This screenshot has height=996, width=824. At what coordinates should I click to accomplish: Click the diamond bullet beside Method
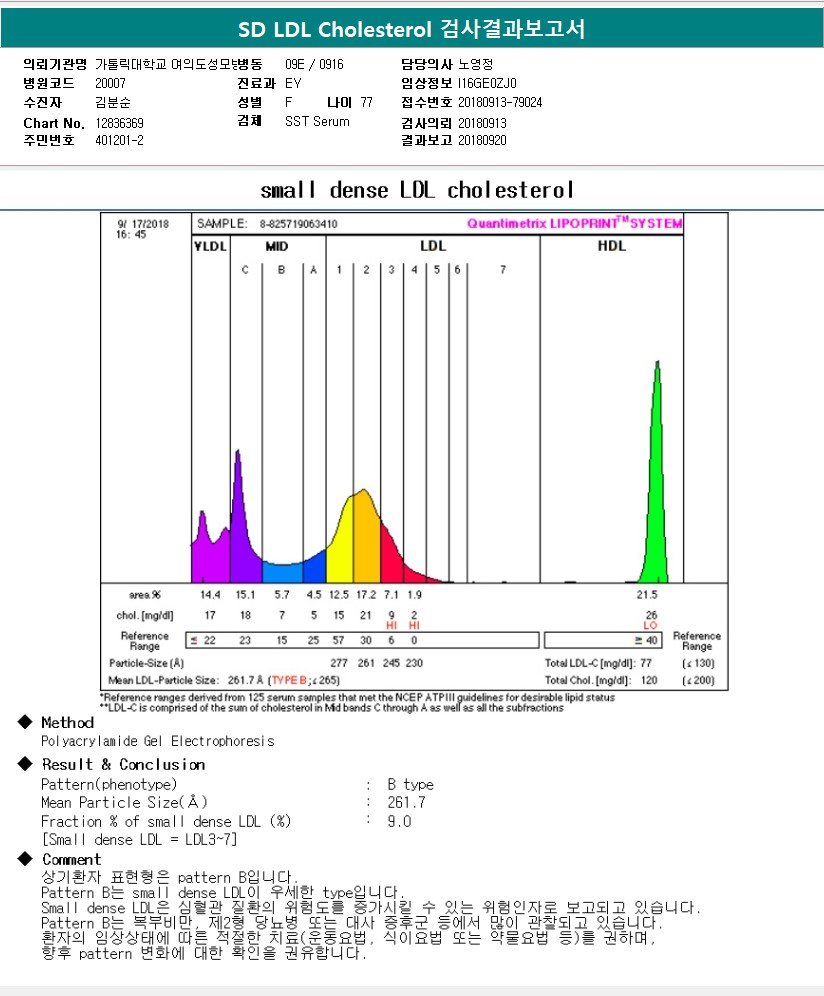click(24, 722)
